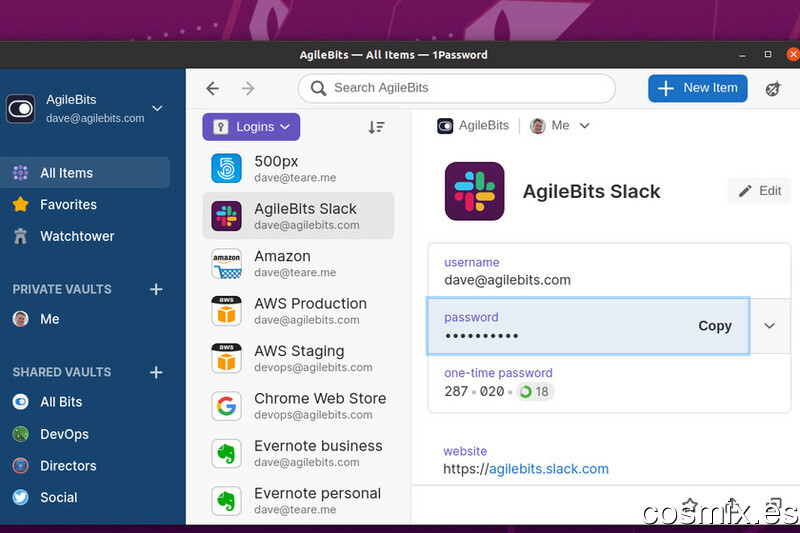Screen dimensions: 800x533
Task: Click the AWS Production box icon
Action: (227, 311)
